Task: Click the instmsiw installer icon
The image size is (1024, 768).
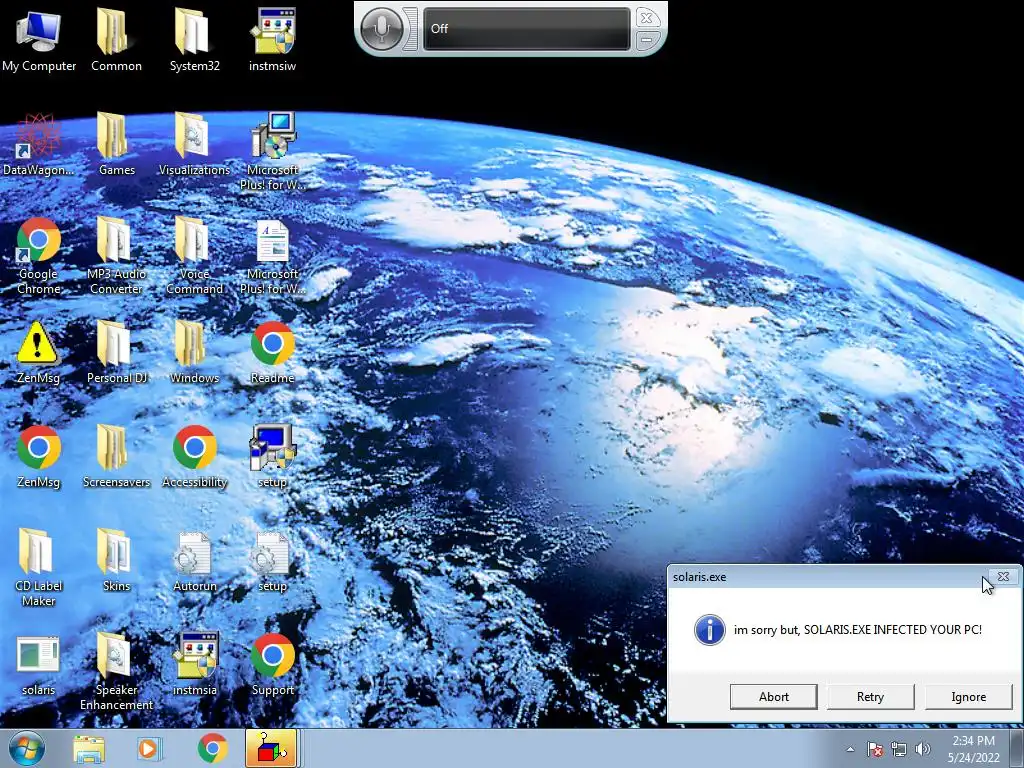Action: coord(272,40)
